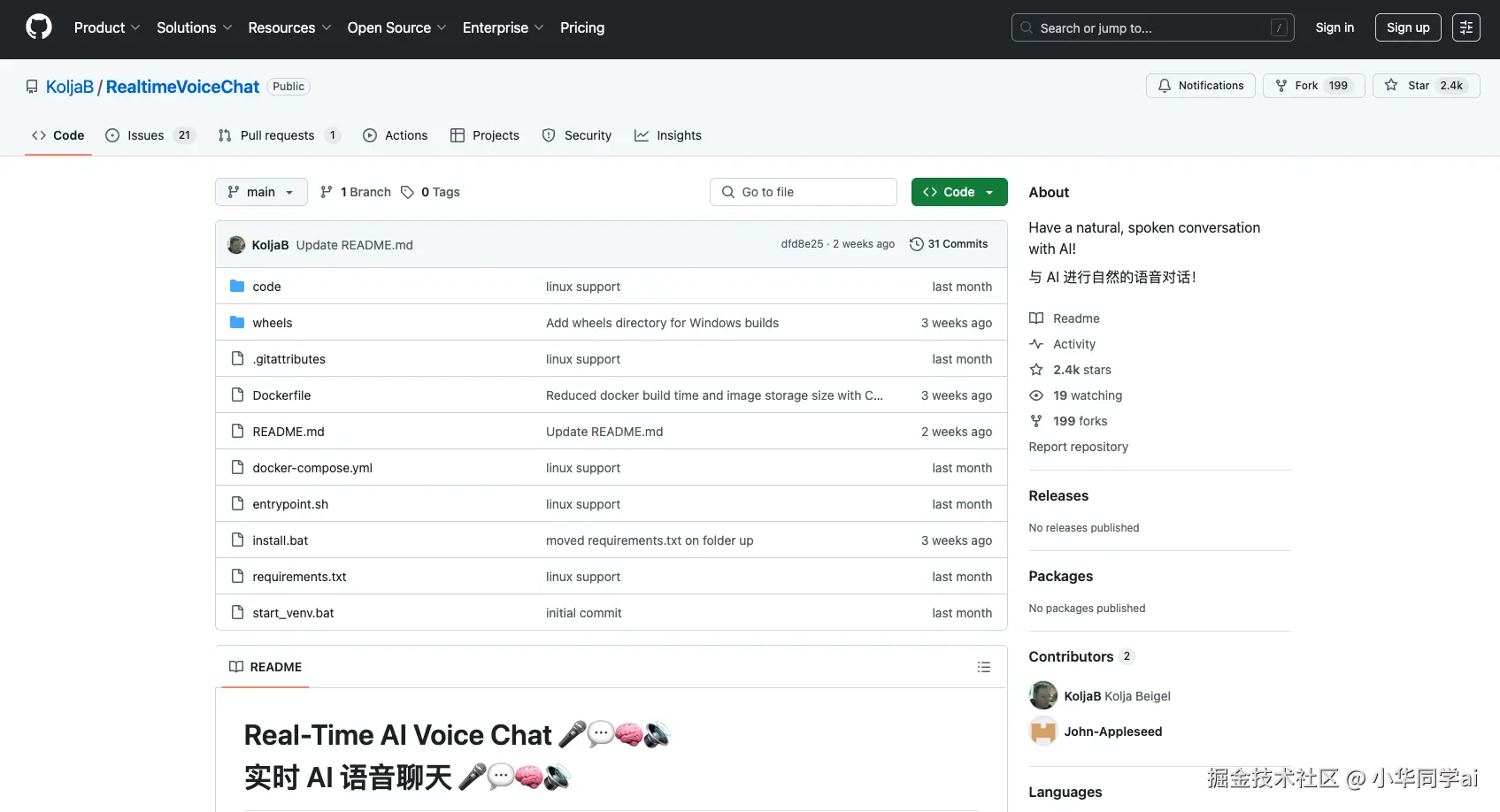Click the 'Update README.md' header commit message
1500x812 pixels.
[354, 245]
